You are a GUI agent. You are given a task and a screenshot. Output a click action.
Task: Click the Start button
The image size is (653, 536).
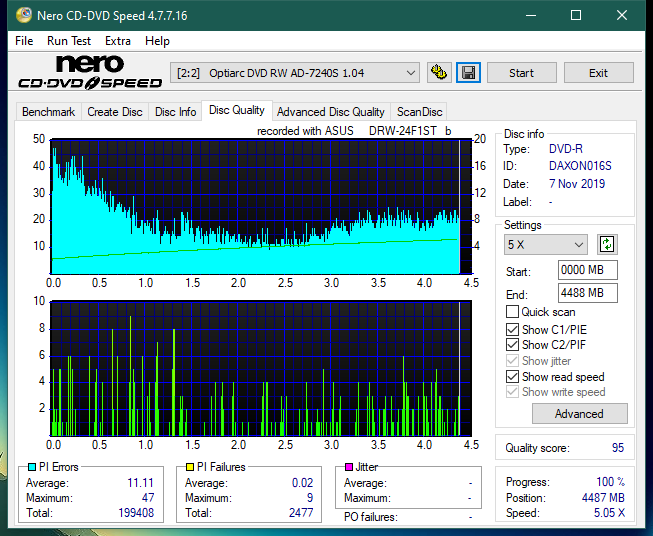click(x=521, y=73)
